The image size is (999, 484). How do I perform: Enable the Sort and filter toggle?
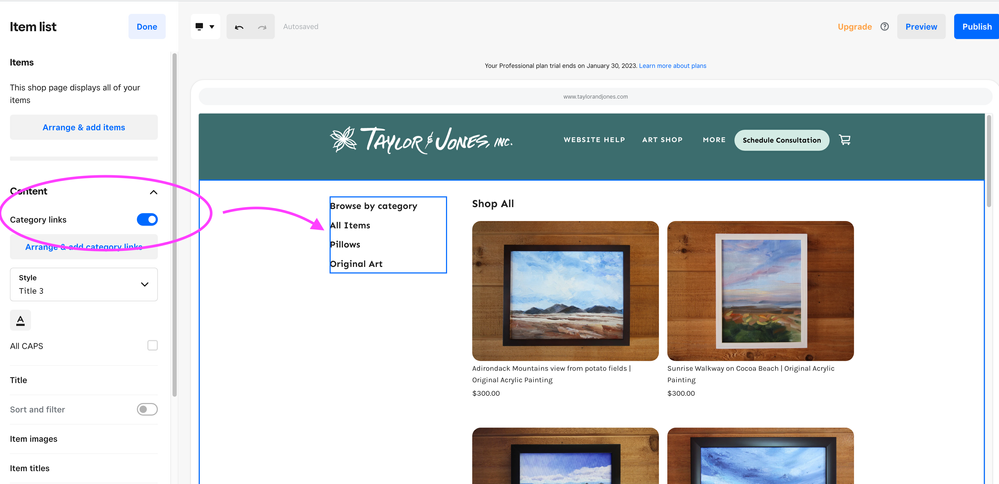(147, 409)
